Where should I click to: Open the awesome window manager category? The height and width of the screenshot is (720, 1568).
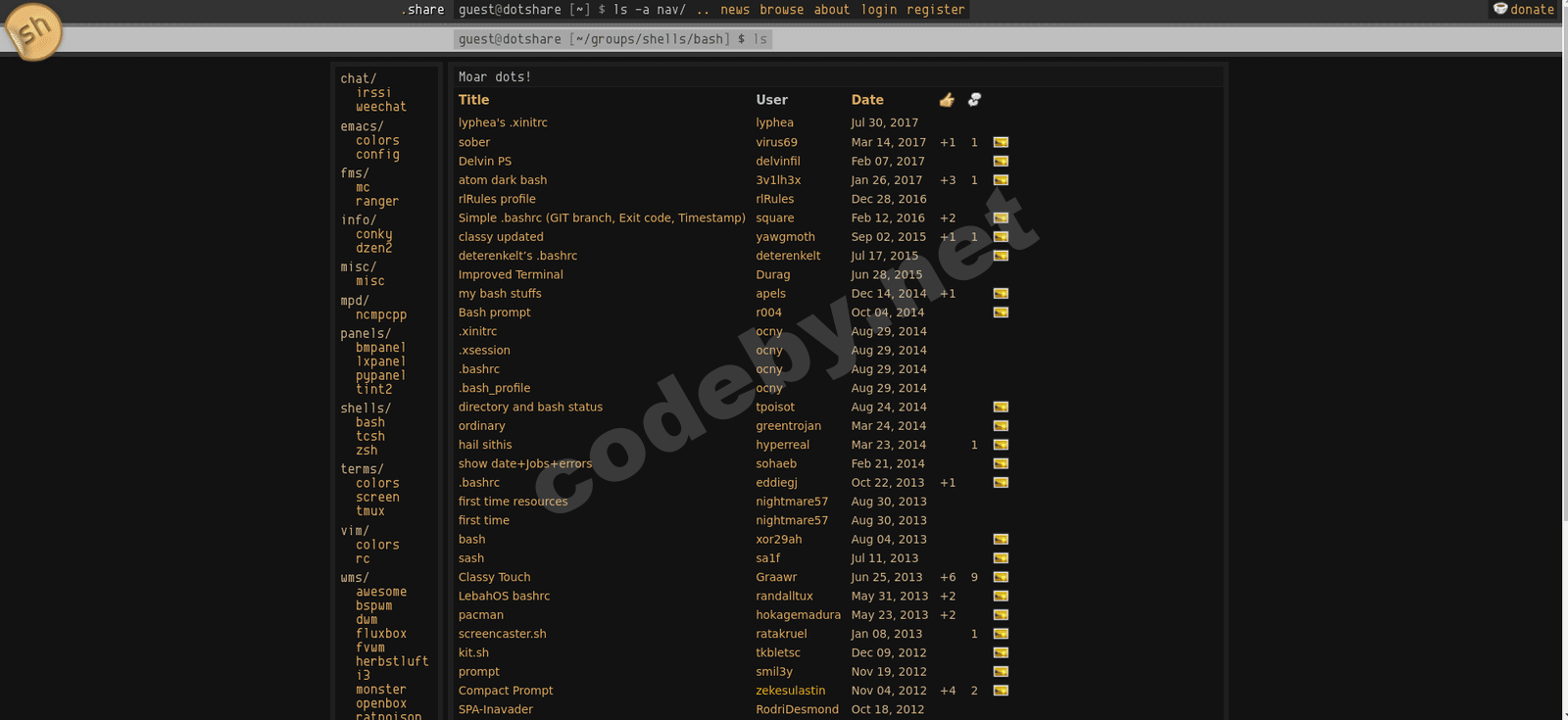(x=380, y=592)
